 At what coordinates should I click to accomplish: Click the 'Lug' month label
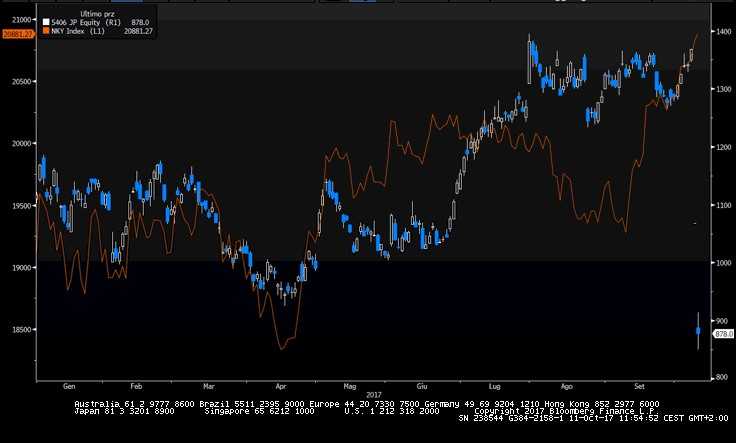click(x=494, y=386)
